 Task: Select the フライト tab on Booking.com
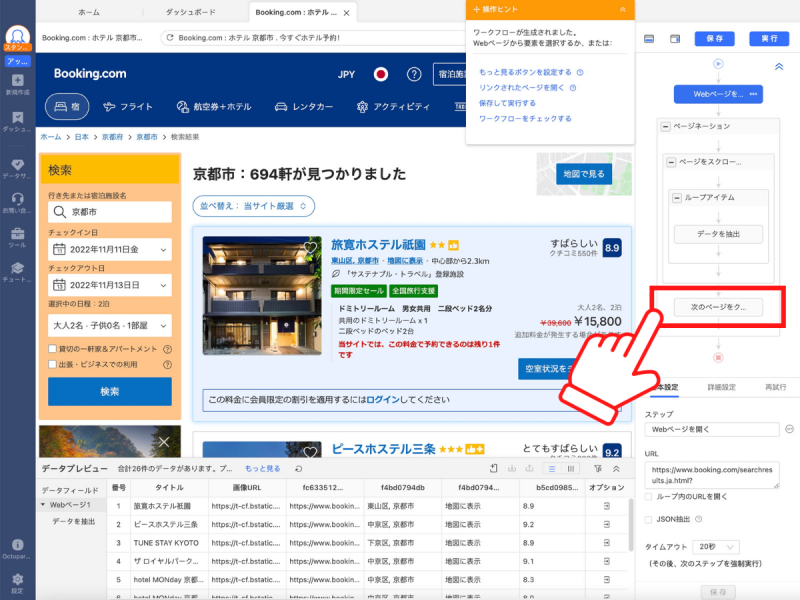coord(128,107)
